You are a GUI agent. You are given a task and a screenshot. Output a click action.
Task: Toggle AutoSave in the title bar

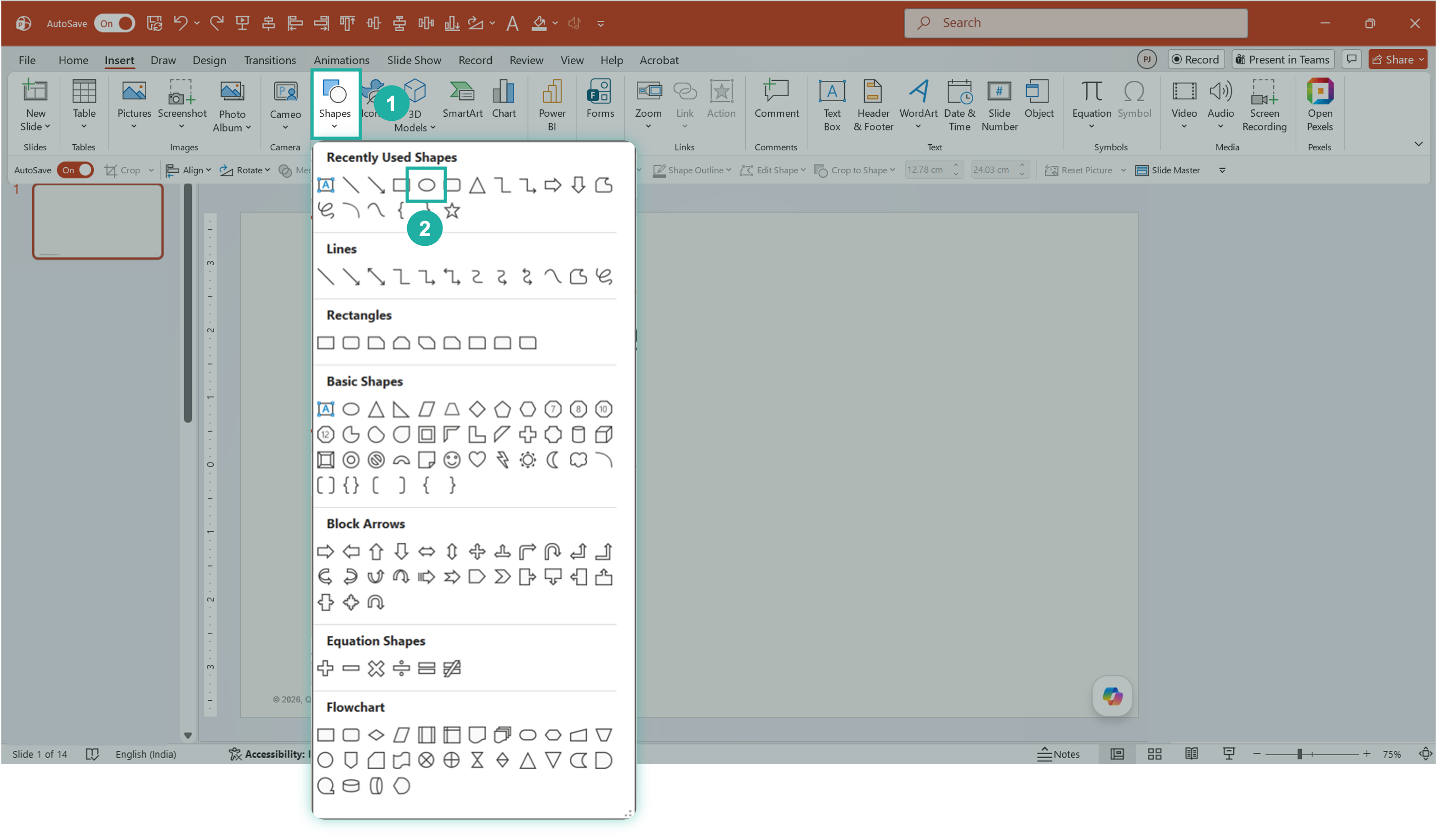coord(114,23)
